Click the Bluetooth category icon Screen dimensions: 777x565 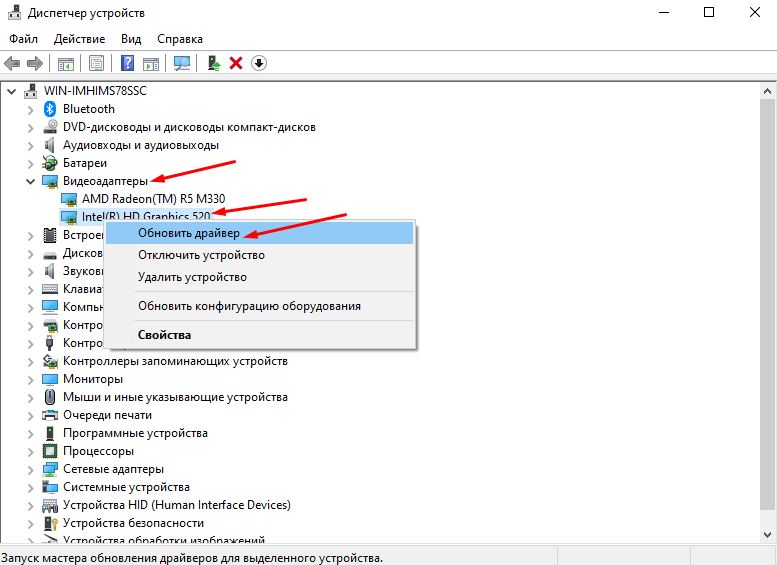(50, 109)
